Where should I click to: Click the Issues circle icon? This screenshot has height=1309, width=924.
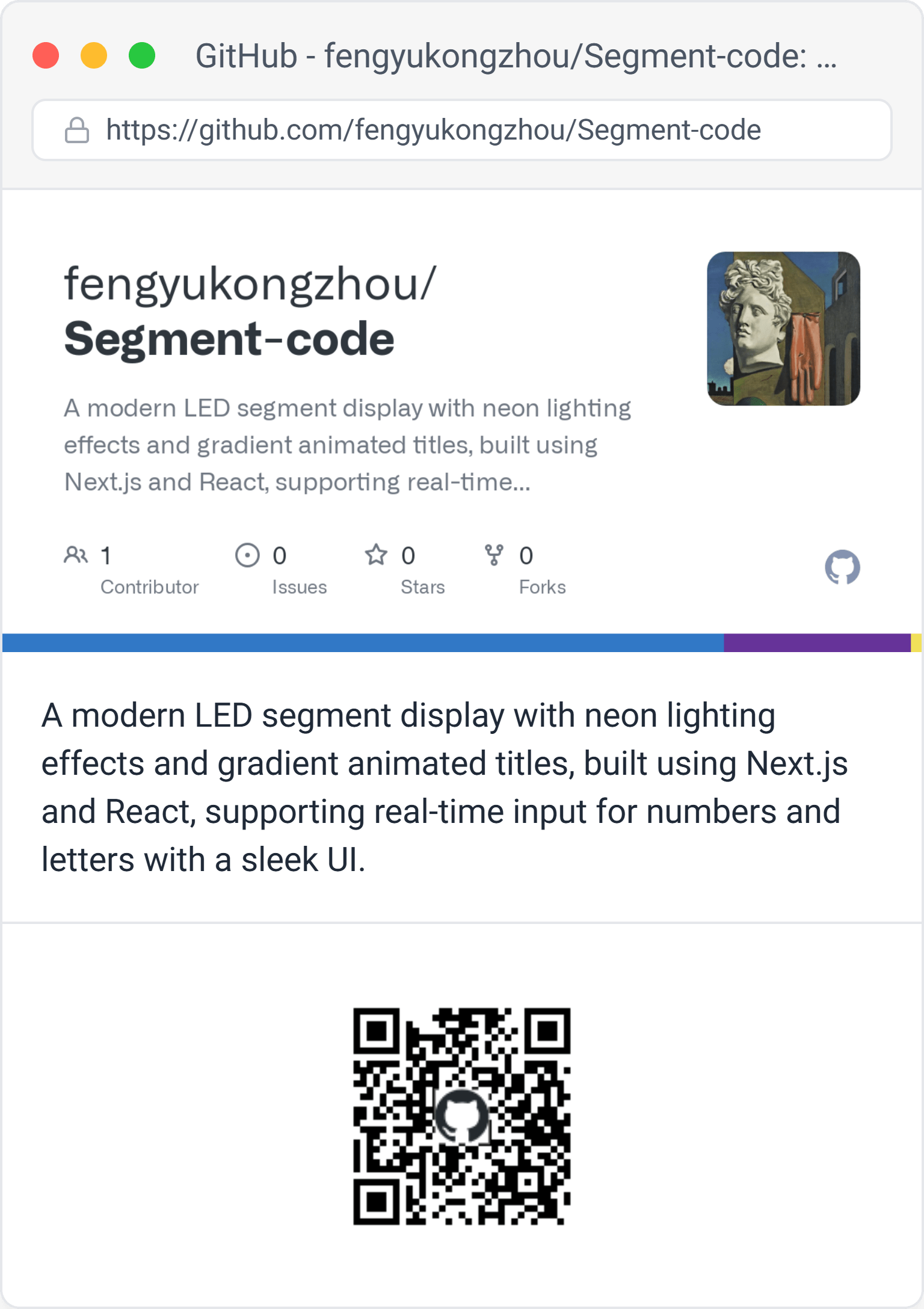tap(247, 555)
